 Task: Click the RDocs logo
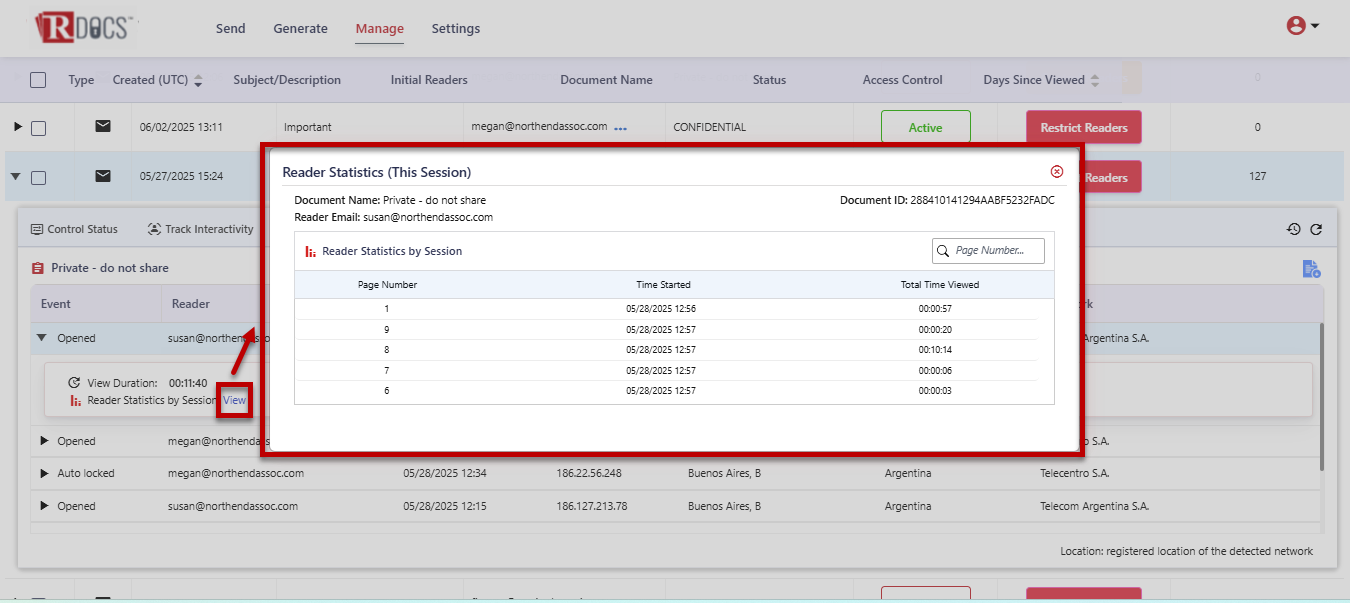pyautogui.click(x=84, y=27)
